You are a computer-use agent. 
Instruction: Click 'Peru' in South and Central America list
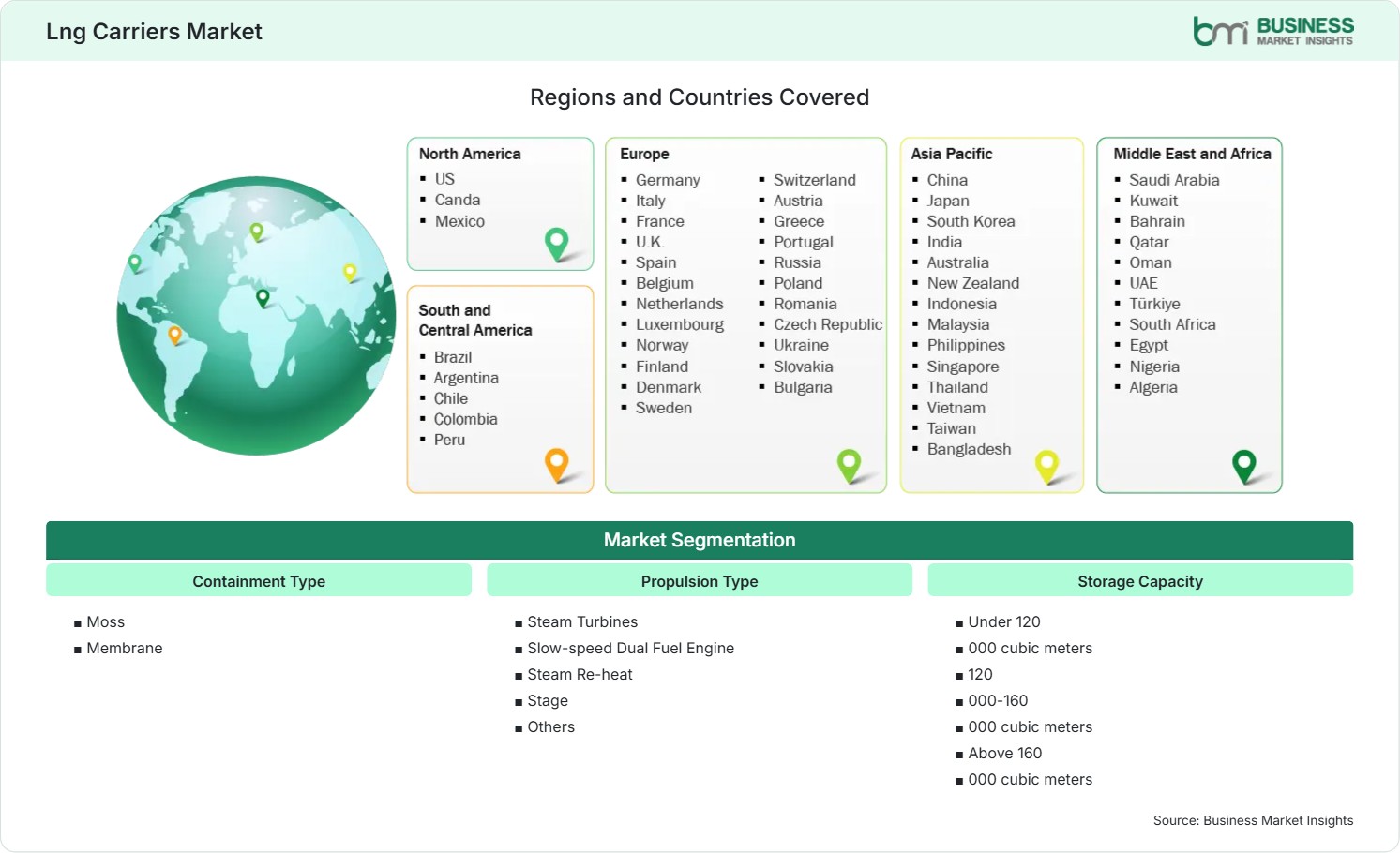(x=449, y=440)
